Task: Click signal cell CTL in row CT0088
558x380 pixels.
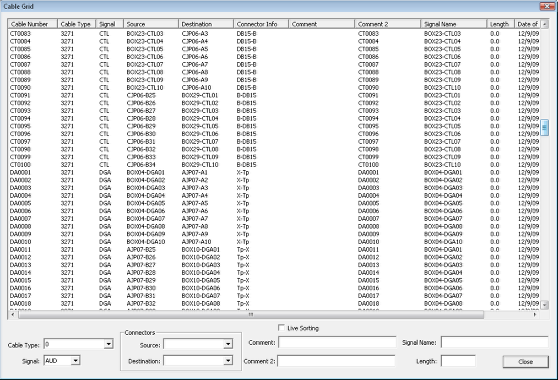Action: (x=104, y=72)
